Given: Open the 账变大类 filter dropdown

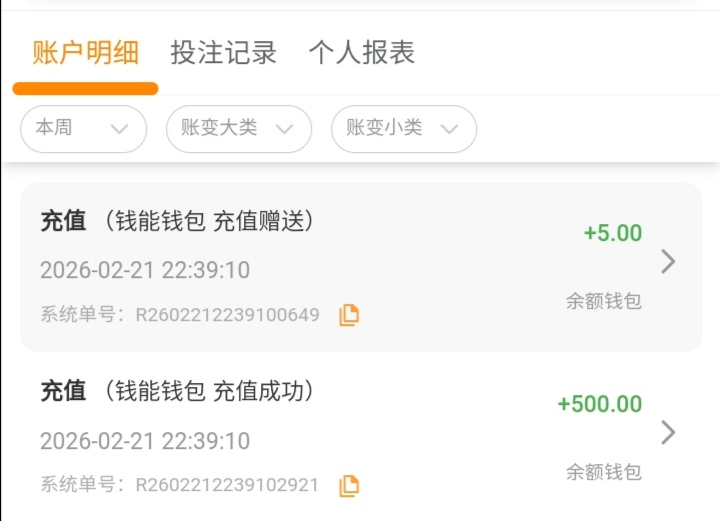Looking at the screenshot, I should [238, 129].
